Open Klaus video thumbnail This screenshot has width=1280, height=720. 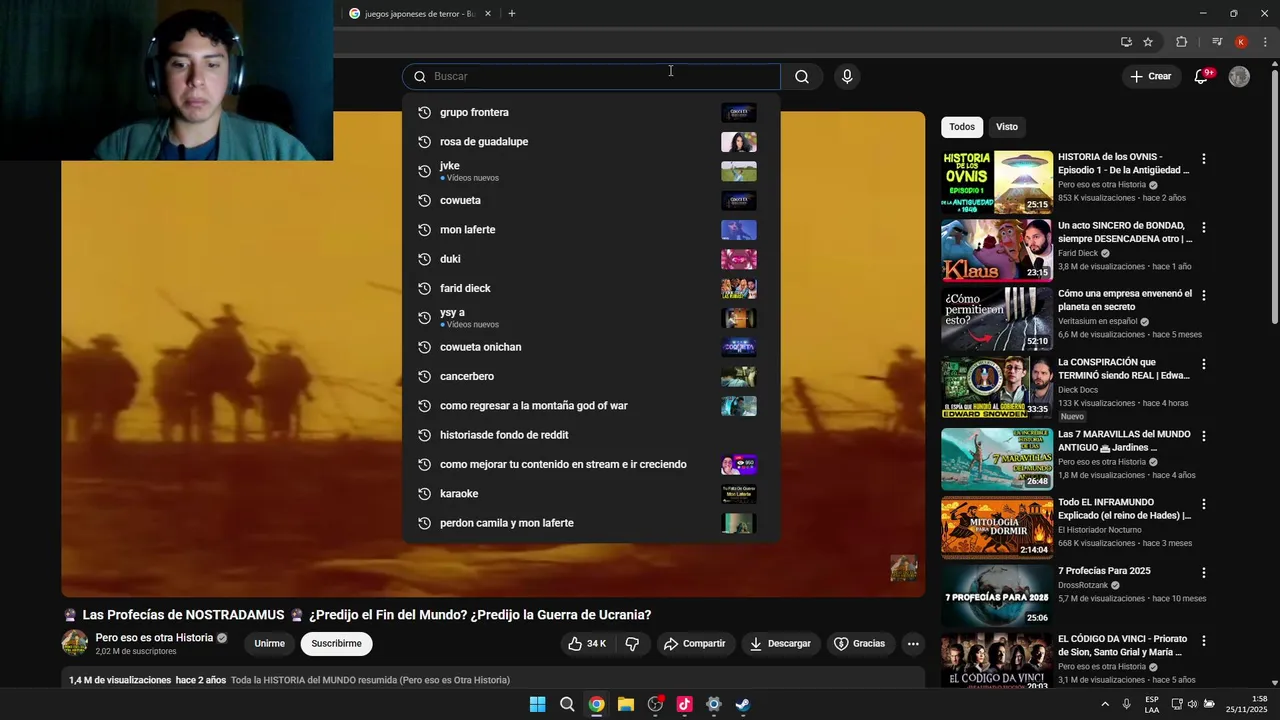click(997, 251)
